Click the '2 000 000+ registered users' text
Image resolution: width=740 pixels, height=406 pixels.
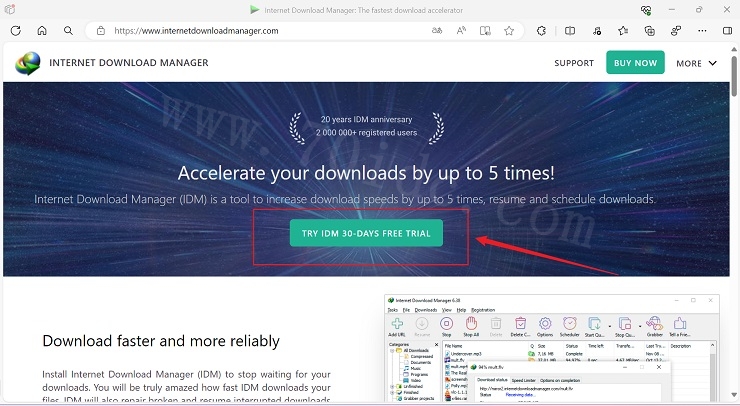click(x=366, y=133)
